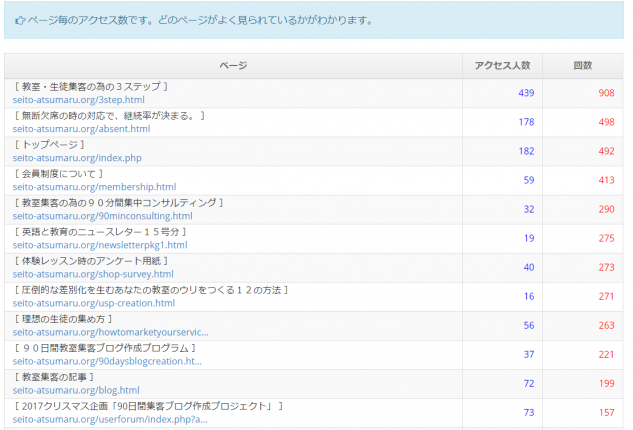633x430 pixels.
Task: Click the visitor count 37
Action: (529, 354)
